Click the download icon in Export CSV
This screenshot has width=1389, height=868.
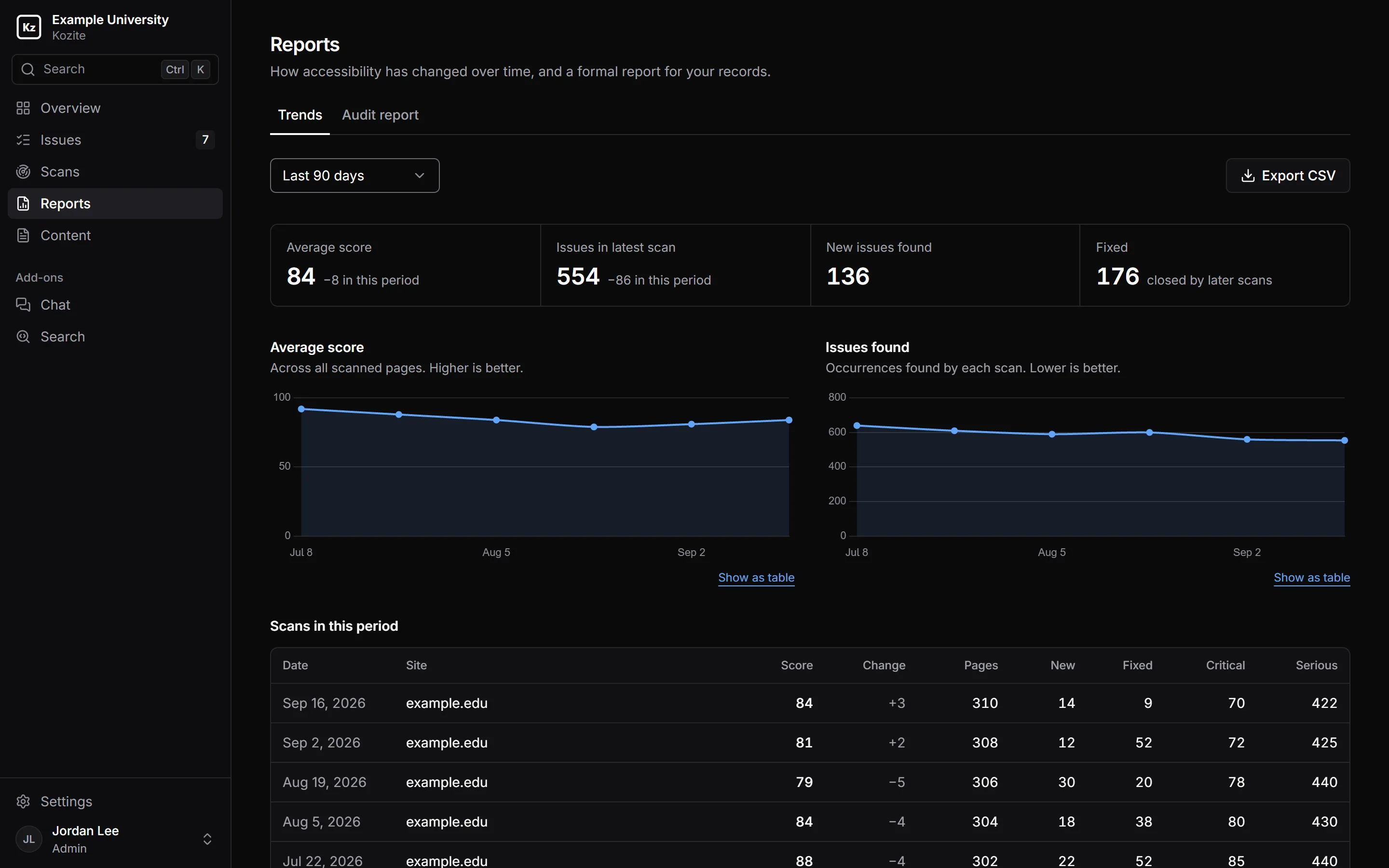(x=1248, y=176)
